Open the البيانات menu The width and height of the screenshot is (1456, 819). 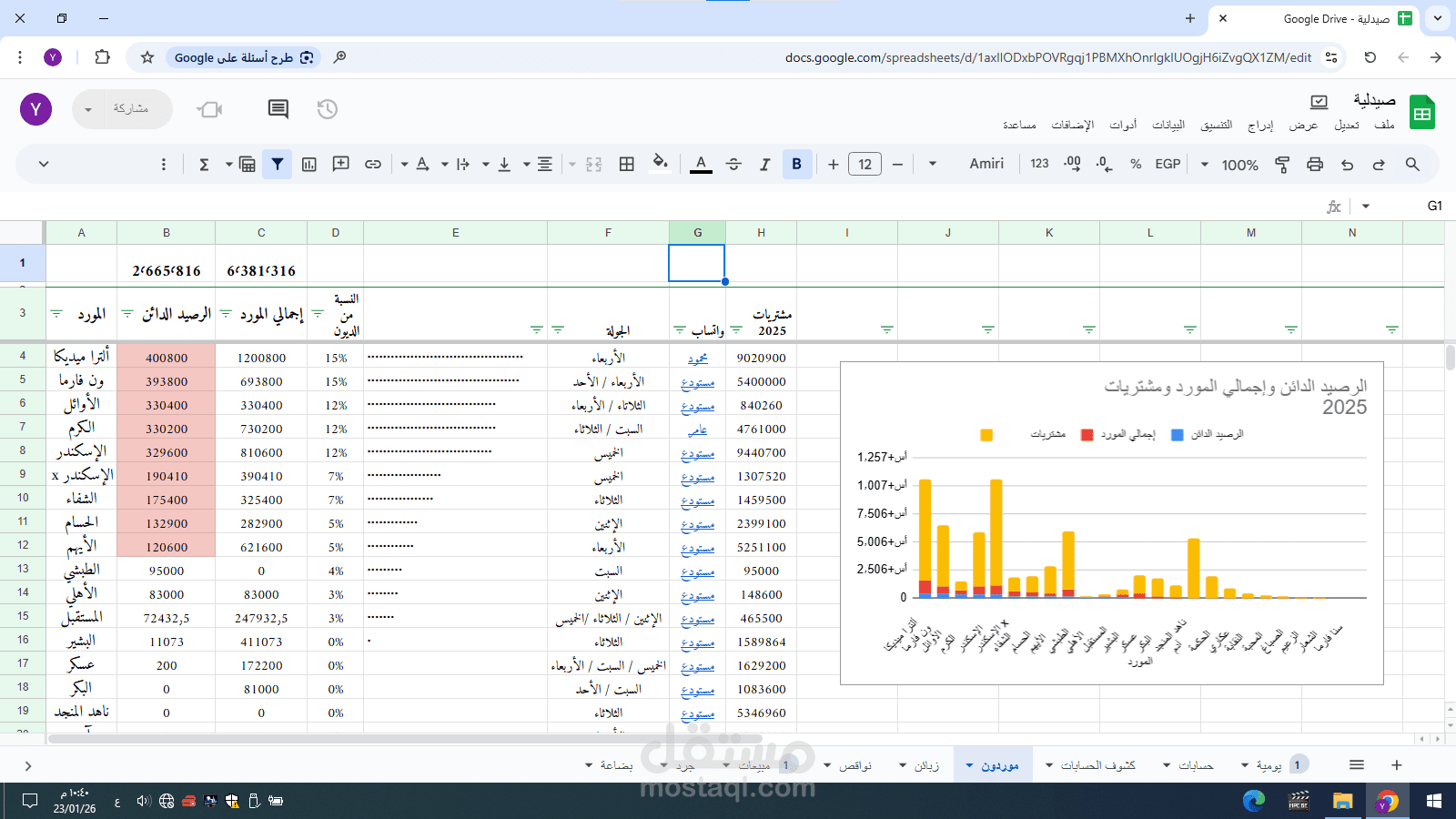pyautogui.click(x=1168, y=125)
